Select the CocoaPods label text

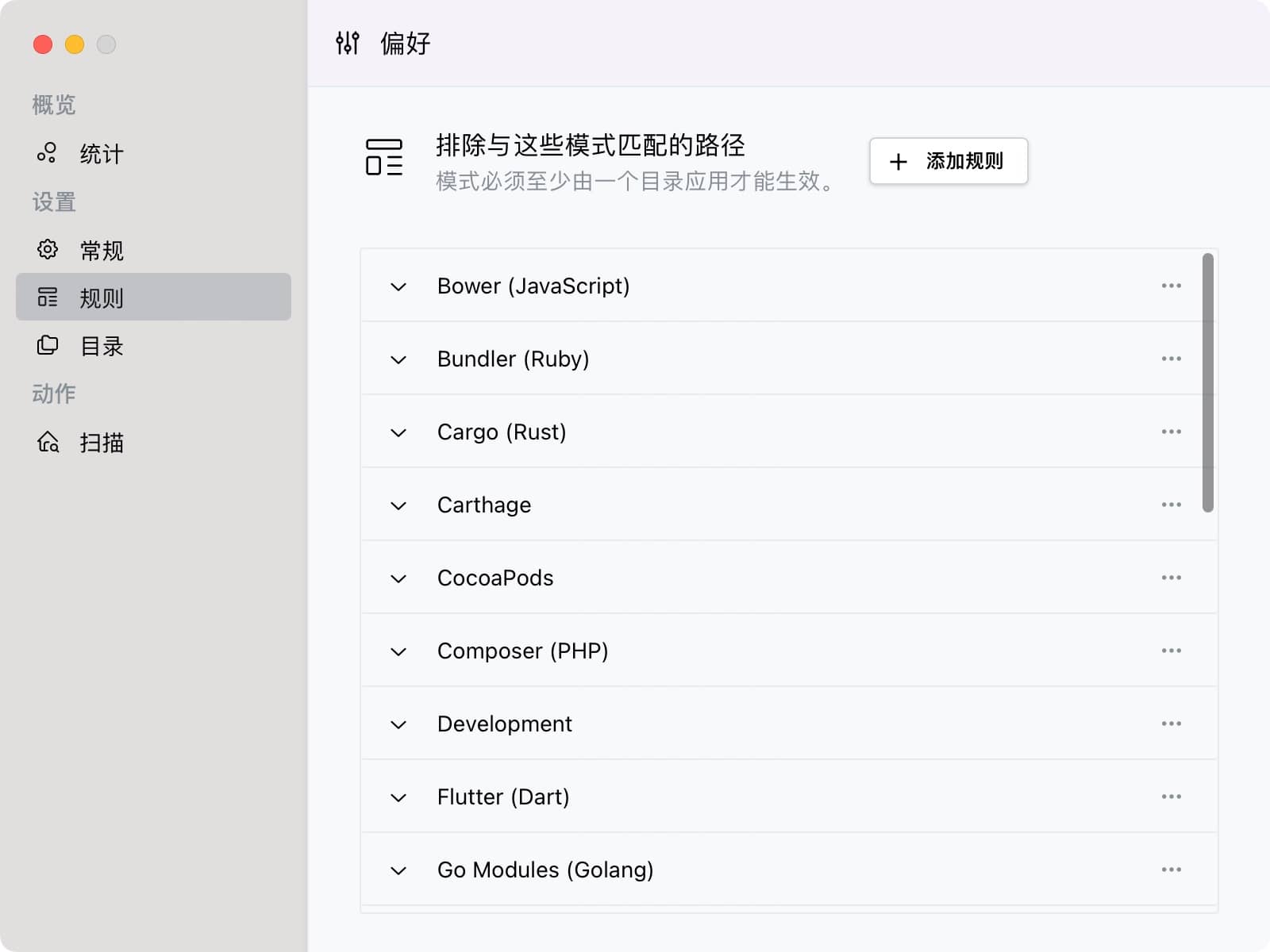495,578
